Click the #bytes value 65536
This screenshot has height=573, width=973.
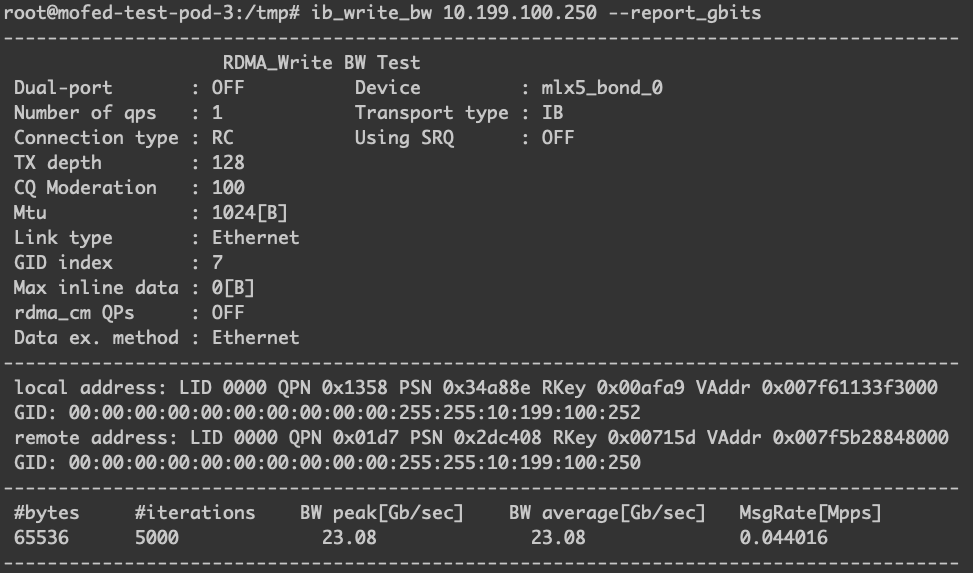tap(41, 538)
